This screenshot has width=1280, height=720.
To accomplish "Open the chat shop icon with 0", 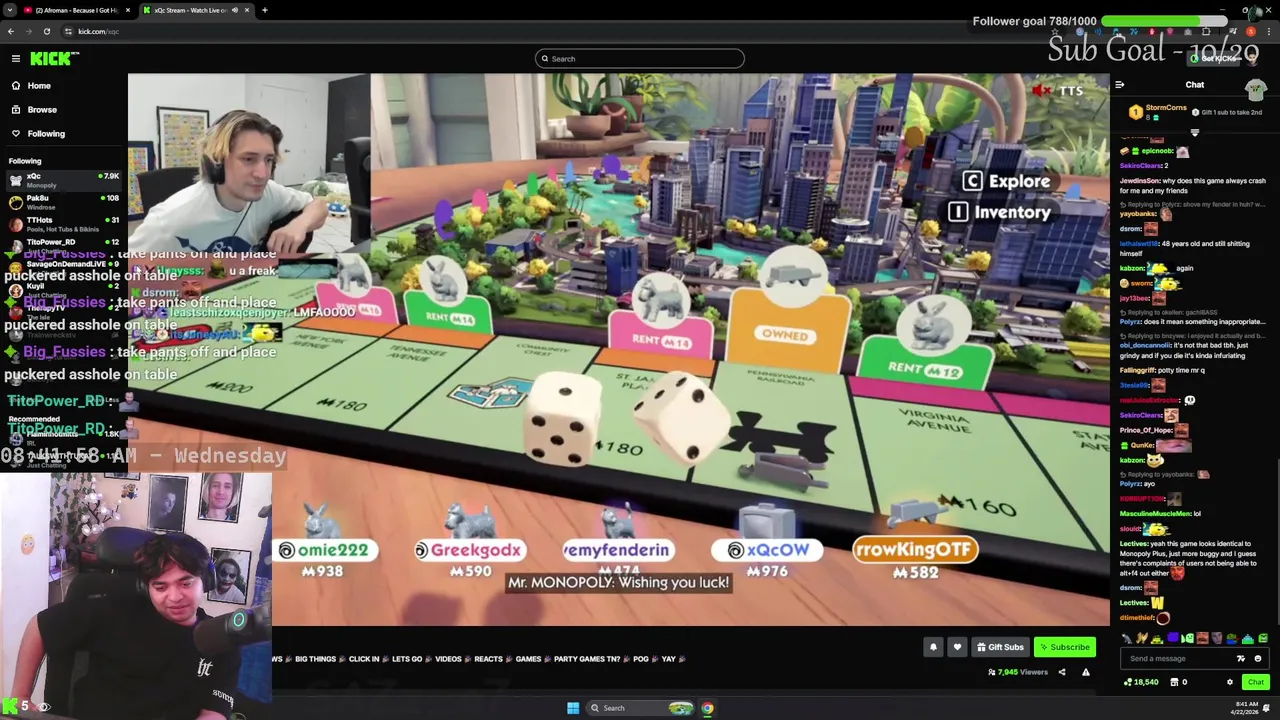I will 1179,682.
